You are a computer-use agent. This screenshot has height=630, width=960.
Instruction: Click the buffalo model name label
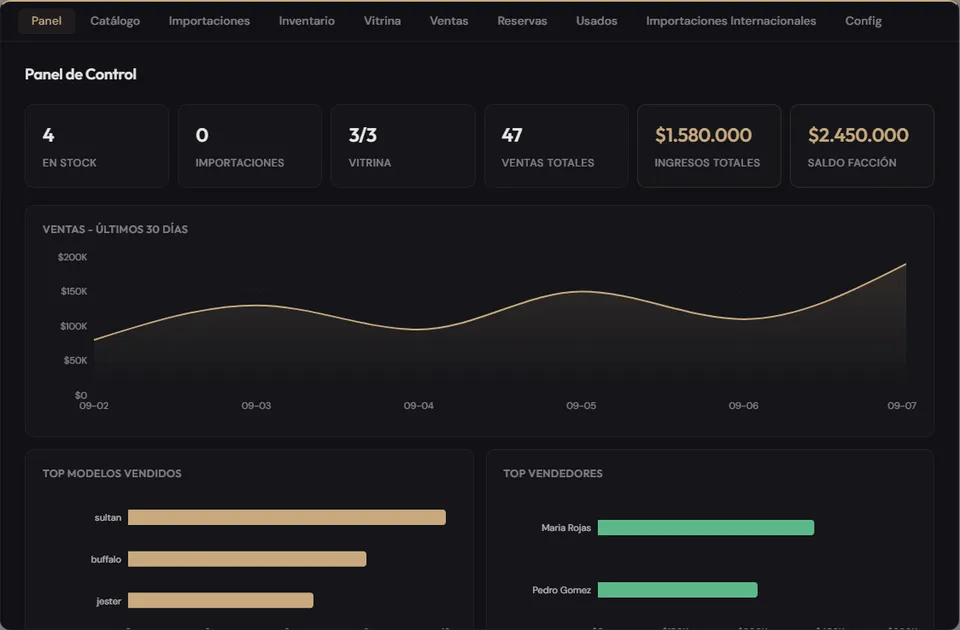106,560
